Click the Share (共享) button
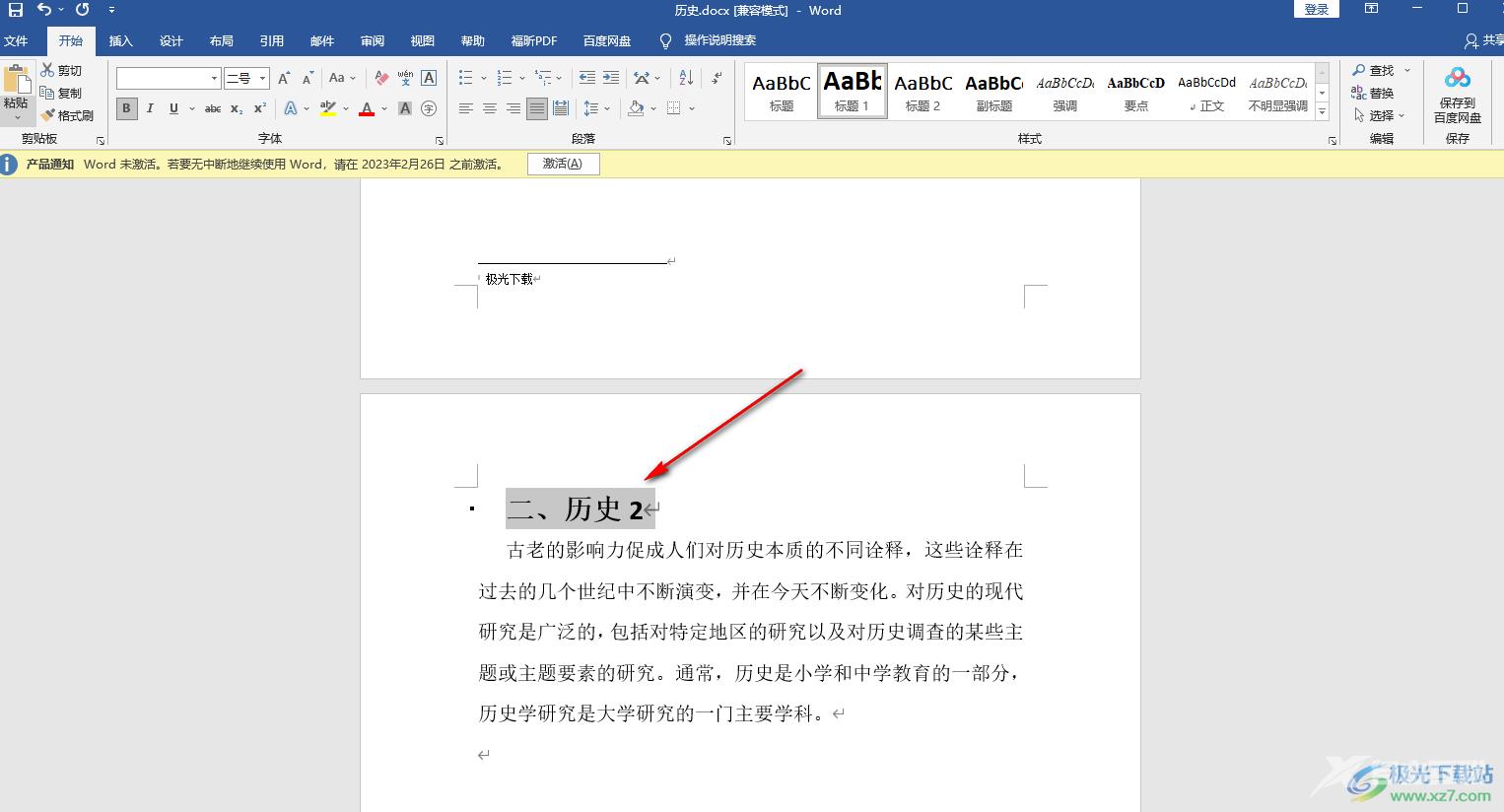This screenshot has height=812, width=1504. (x=1483, y=40)
